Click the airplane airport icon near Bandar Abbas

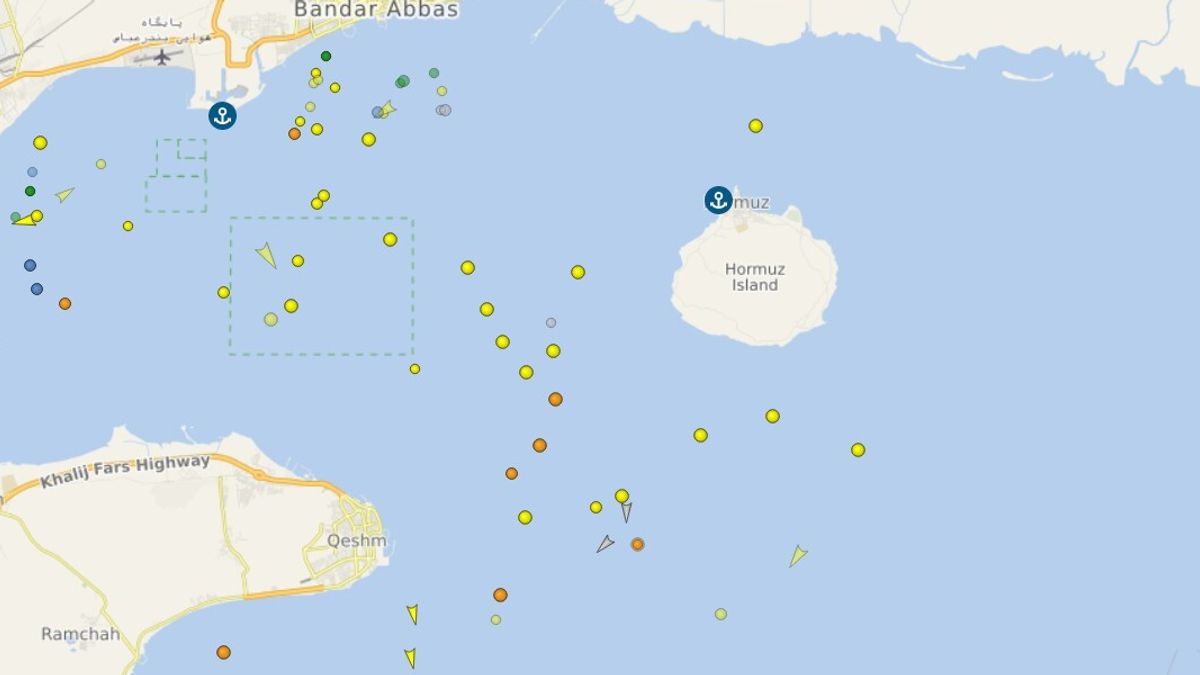click(x=162, y=56)
